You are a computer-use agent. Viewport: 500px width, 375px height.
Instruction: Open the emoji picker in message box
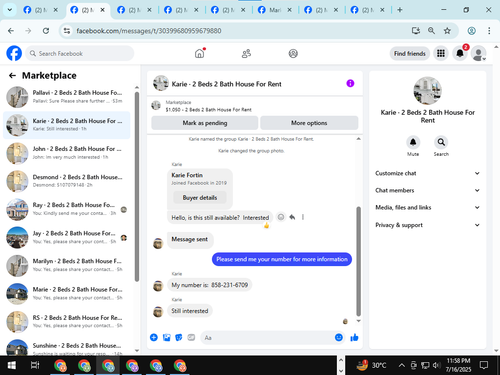click(x=339, y=337)
